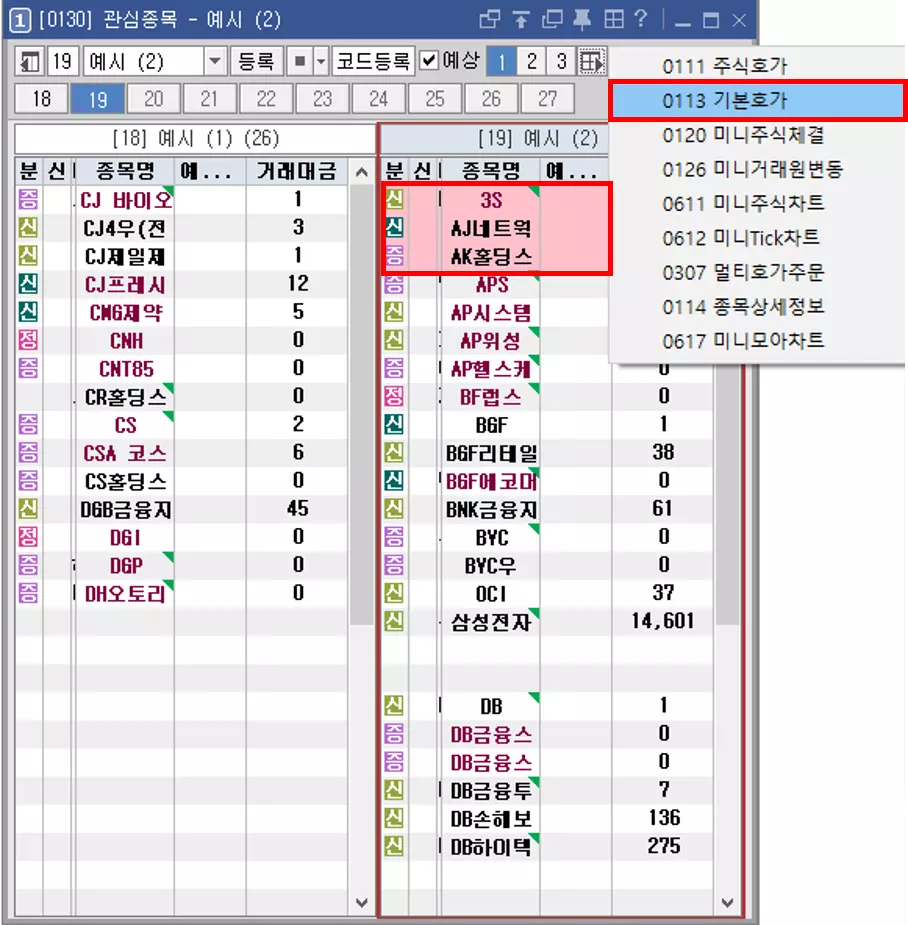This screenshot has width=908, height=925.
Task: Select 0617 미니모아차트 menu item
Action: point(757,341)
